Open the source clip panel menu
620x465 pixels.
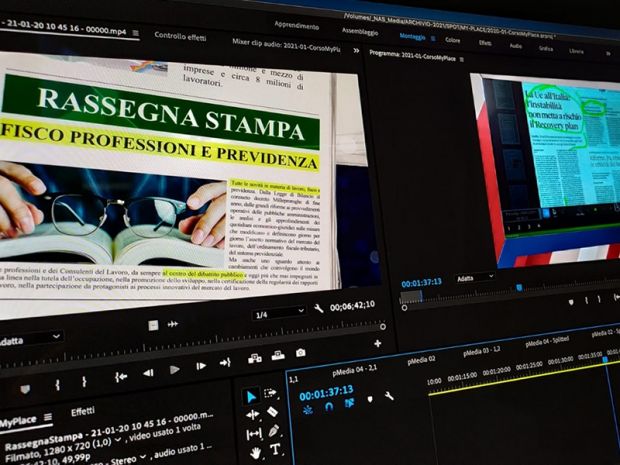(x=136, y=33)
